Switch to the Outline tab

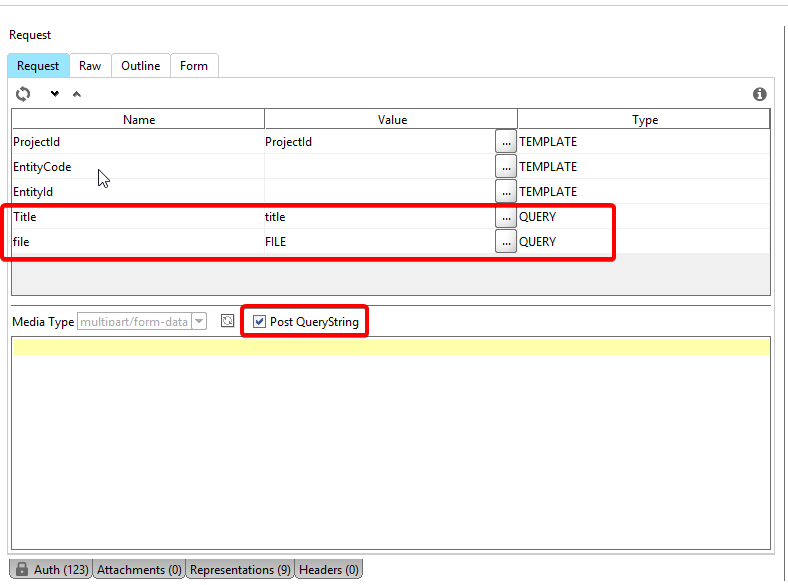[140, 66]
